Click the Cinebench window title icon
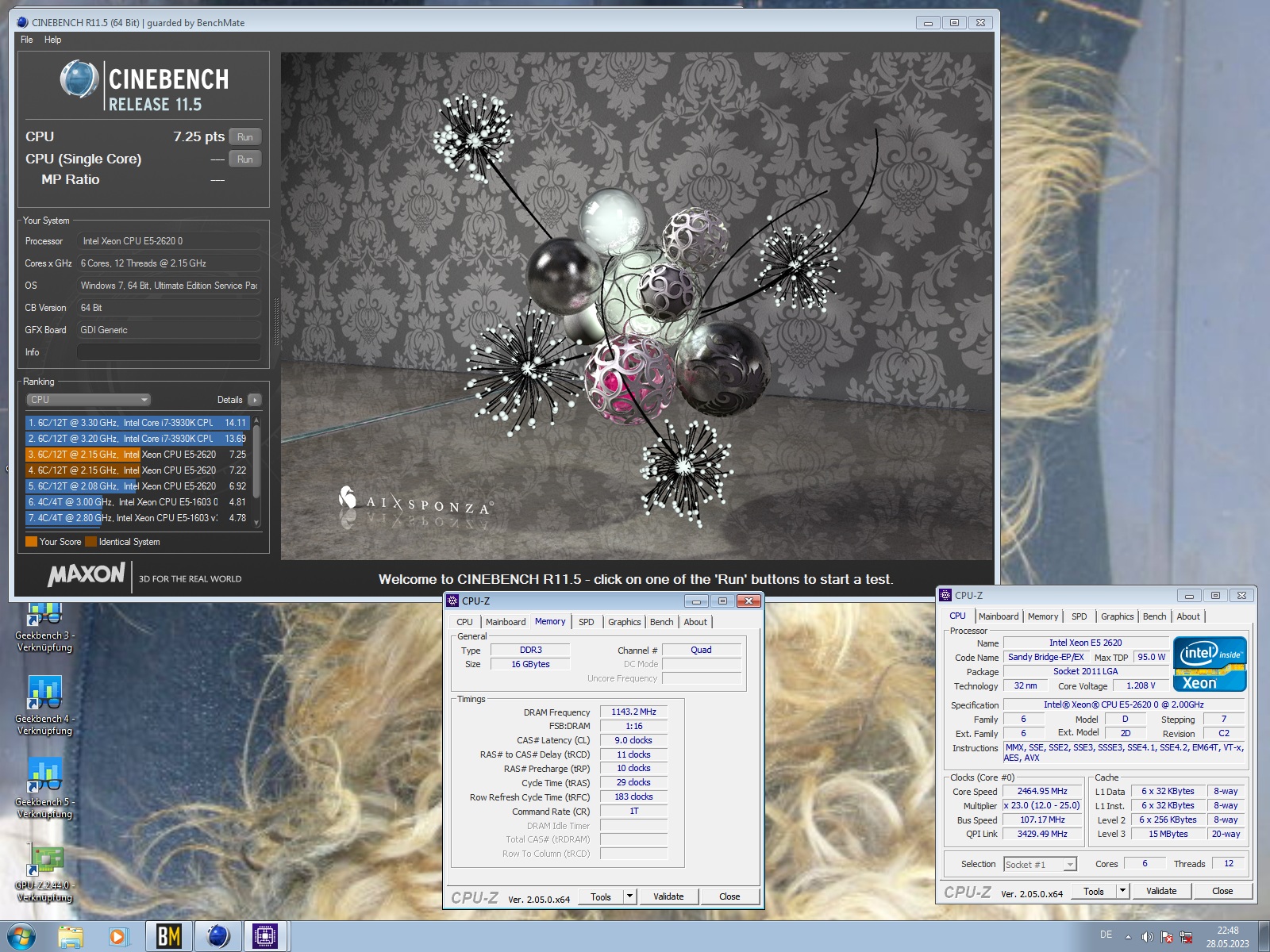Screen dimensions: 1270x952 (22, 22)
